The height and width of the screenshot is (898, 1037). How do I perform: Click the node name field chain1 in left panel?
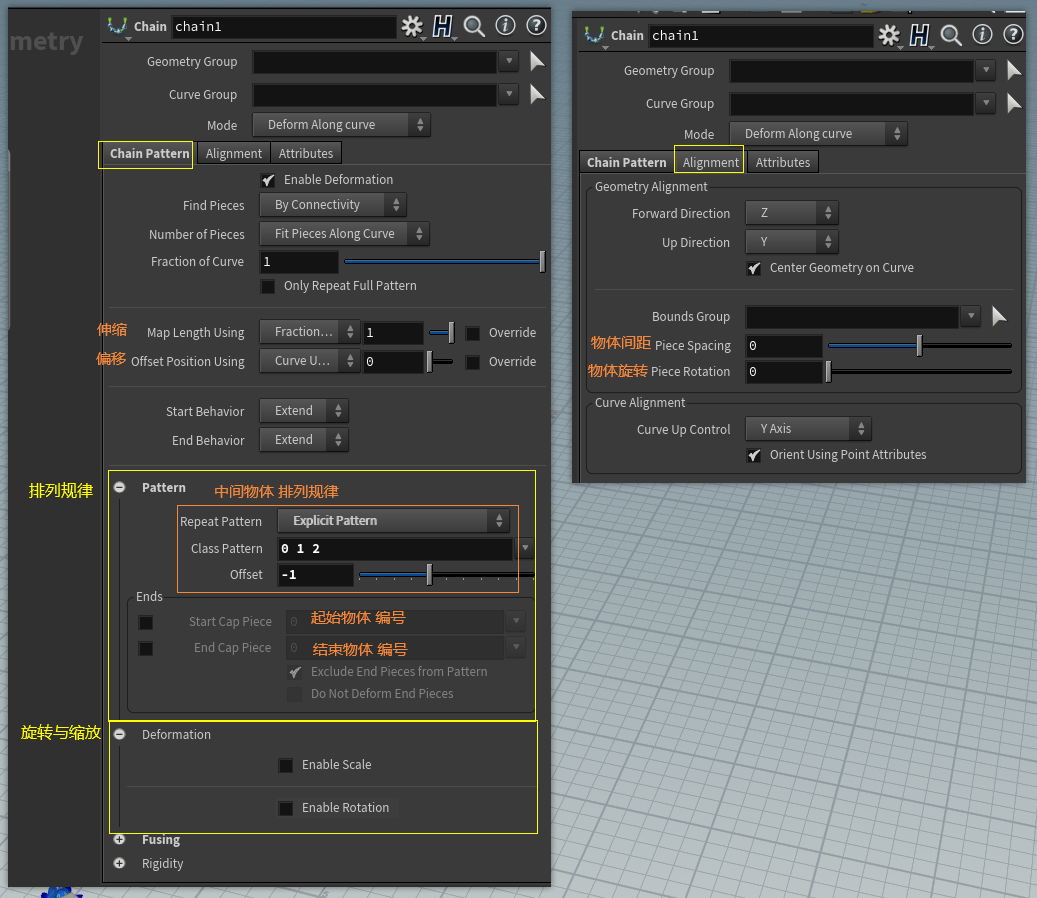284,26
